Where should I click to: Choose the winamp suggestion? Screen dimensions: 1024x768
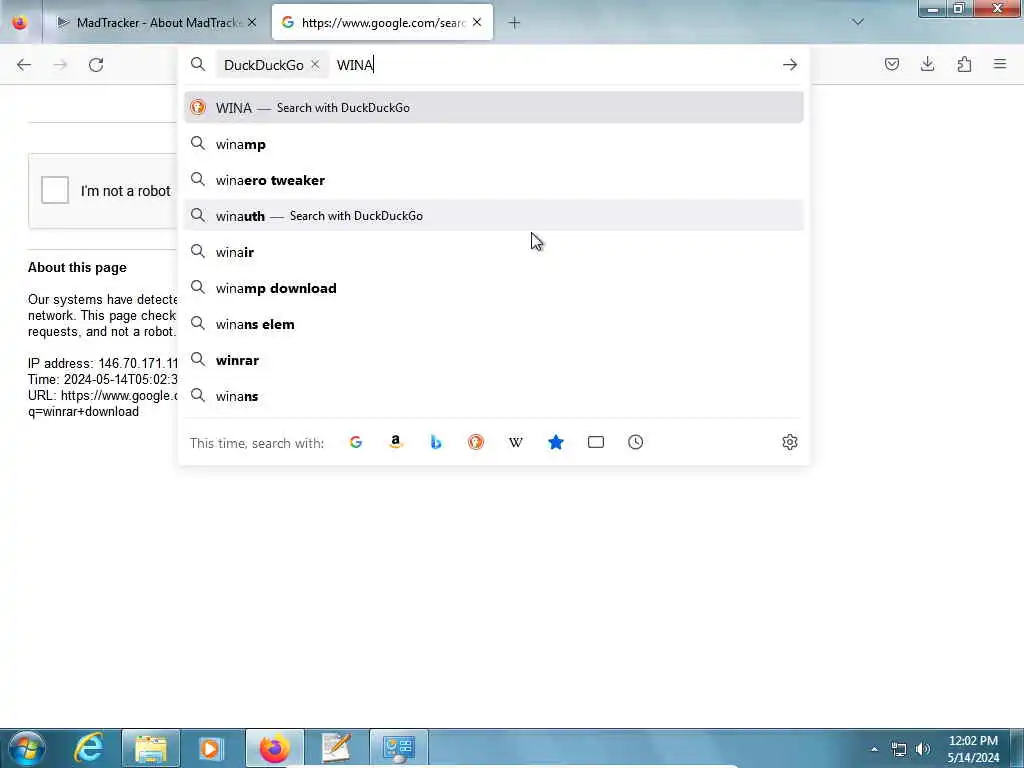[x=493, y=144]
